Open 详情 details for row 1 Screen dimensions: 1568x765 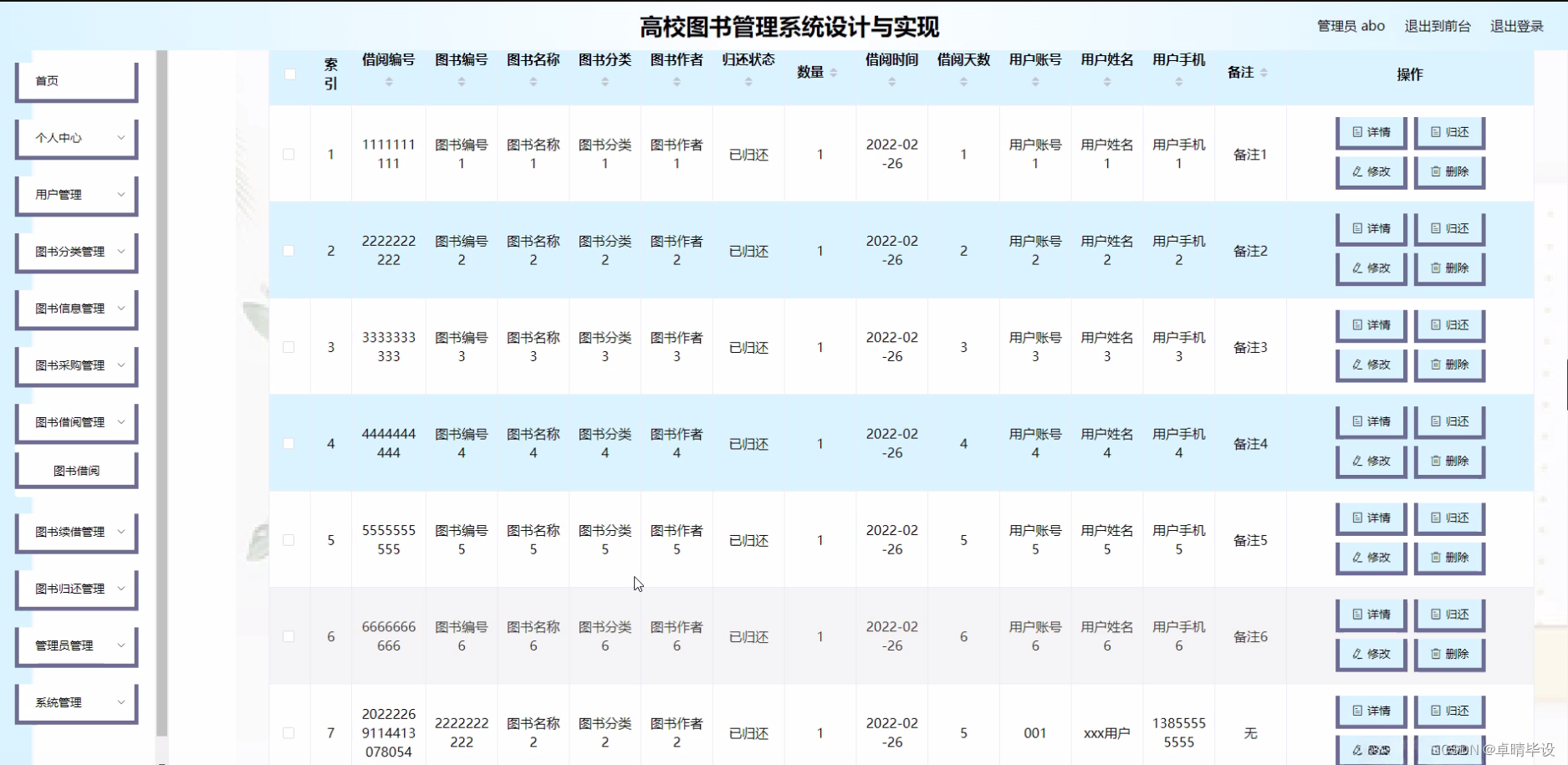point(1371,132)
